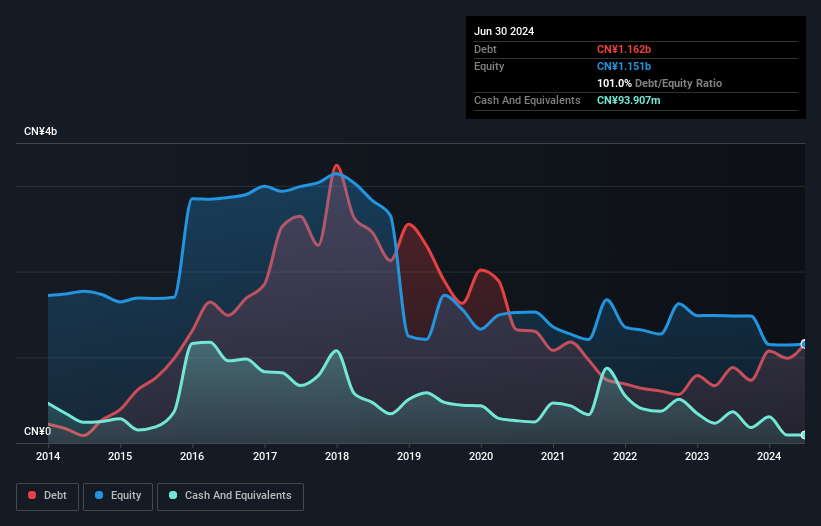Click the Debt label in tooltip
The width and height of the screenshot is (821, 526).
click(x=485, y=49)
